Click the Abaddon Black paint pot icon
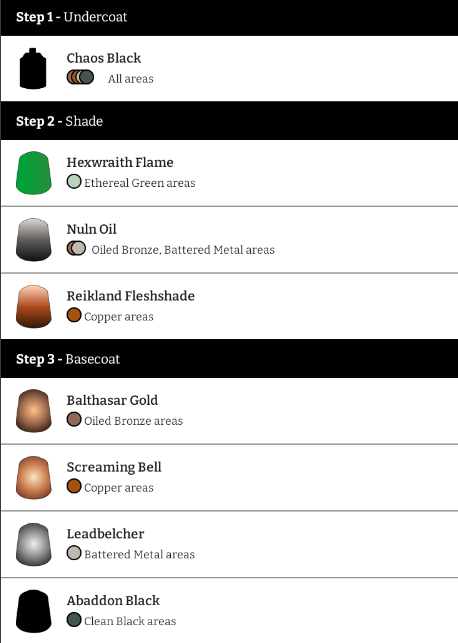This screenshot has height=643, width=458. point(34,611)
